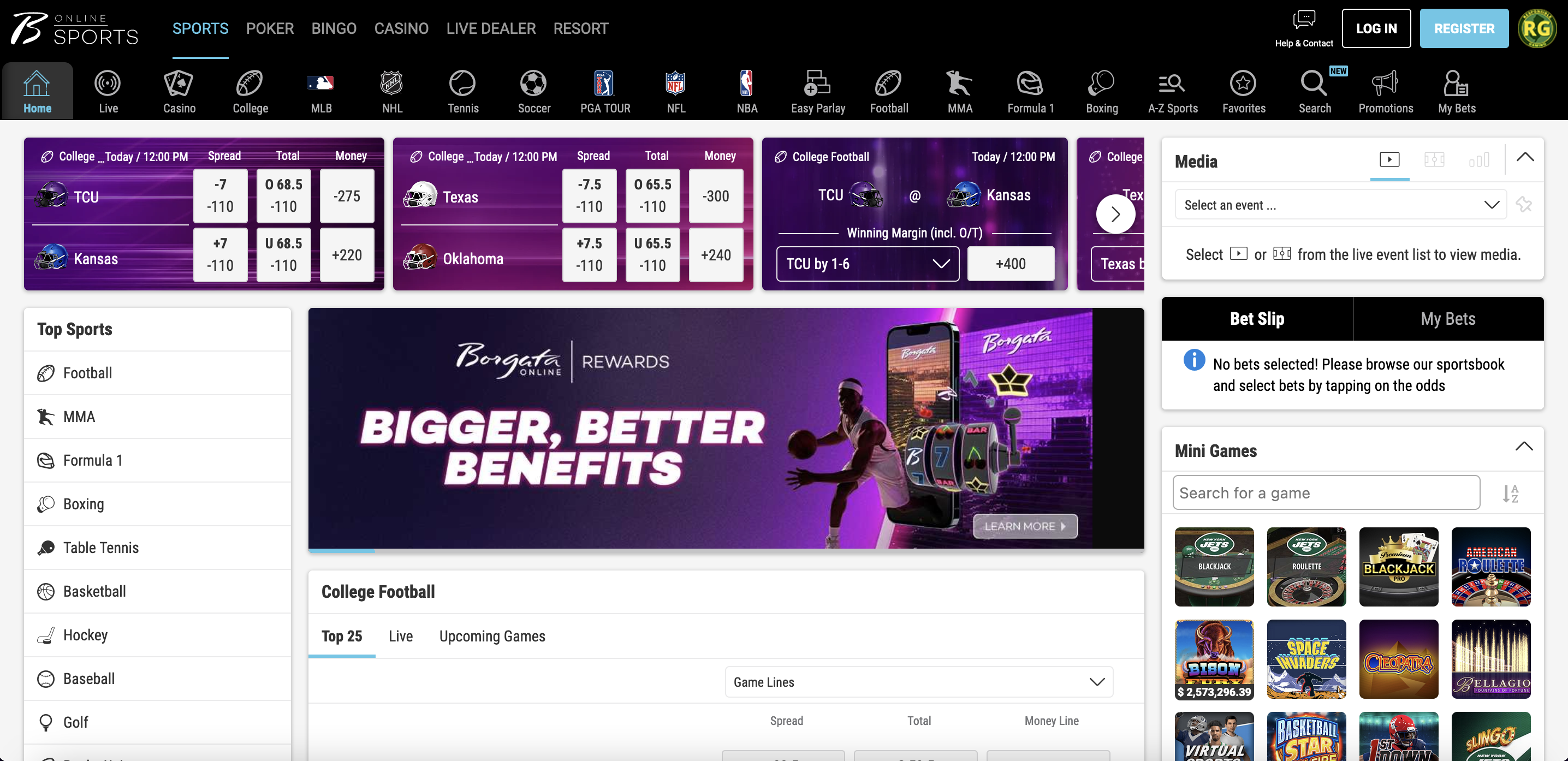Switch to the BINGO section

tap(334, 28)
